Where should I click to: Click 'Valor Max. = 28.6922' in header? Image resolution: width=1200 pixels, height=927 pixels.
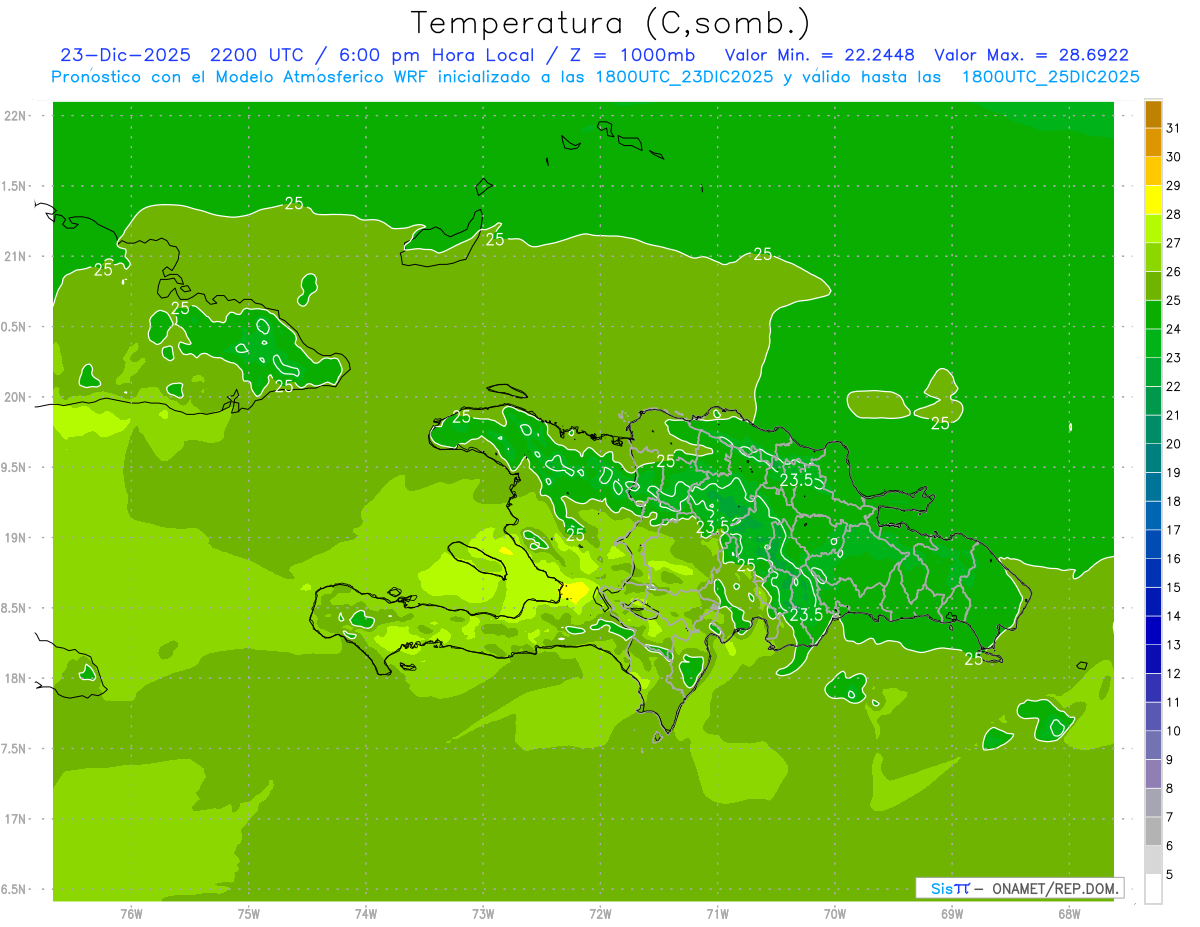tap(1032, 55)
